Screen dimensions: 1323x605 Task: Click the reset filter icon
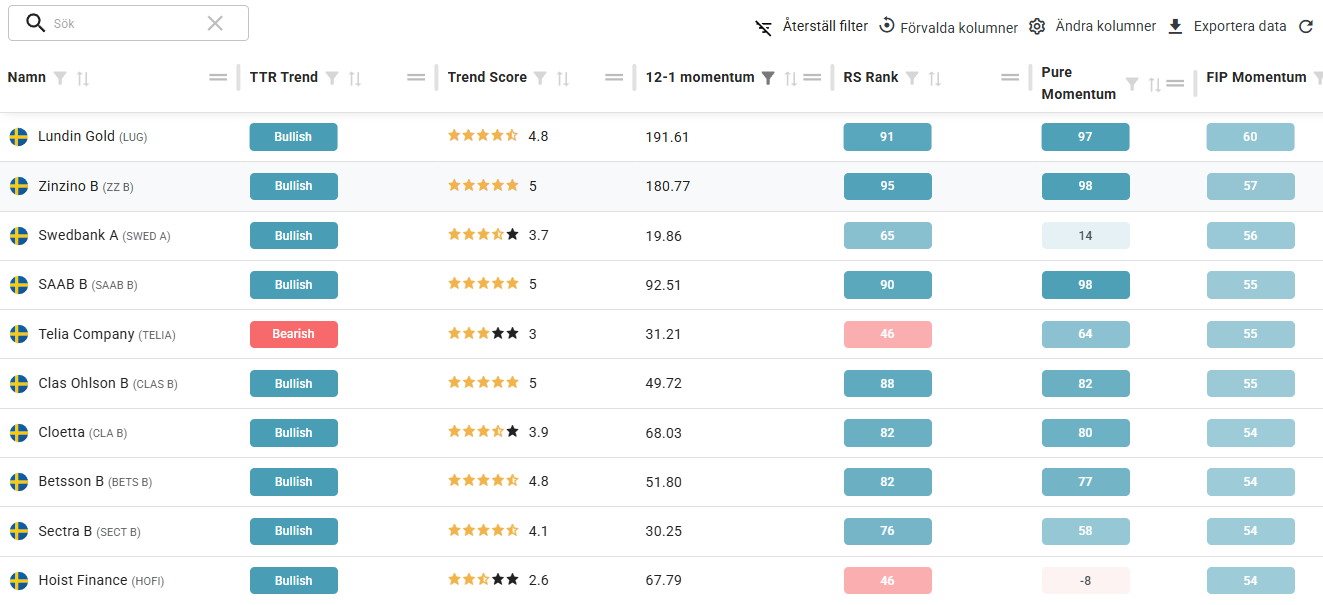pos(764,27)
